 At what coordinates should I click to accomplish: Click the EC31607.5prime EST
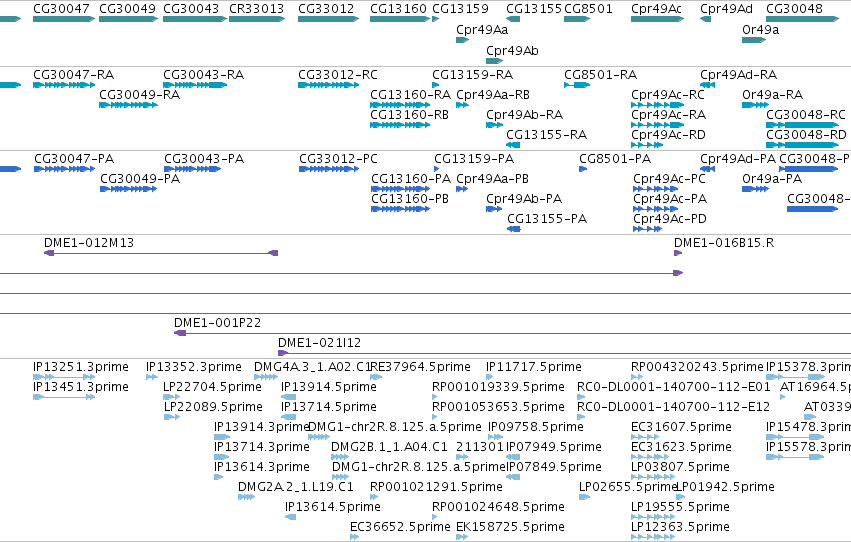tap(645, 437)
